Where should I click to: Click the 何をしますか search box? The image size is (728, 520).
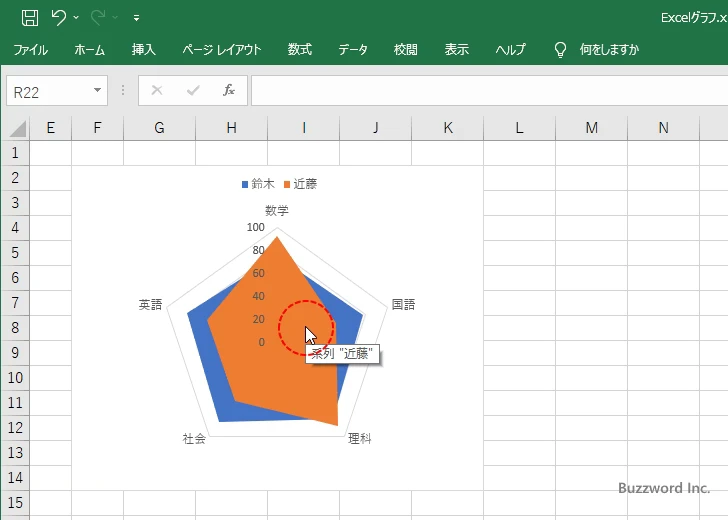pos(609,49)
